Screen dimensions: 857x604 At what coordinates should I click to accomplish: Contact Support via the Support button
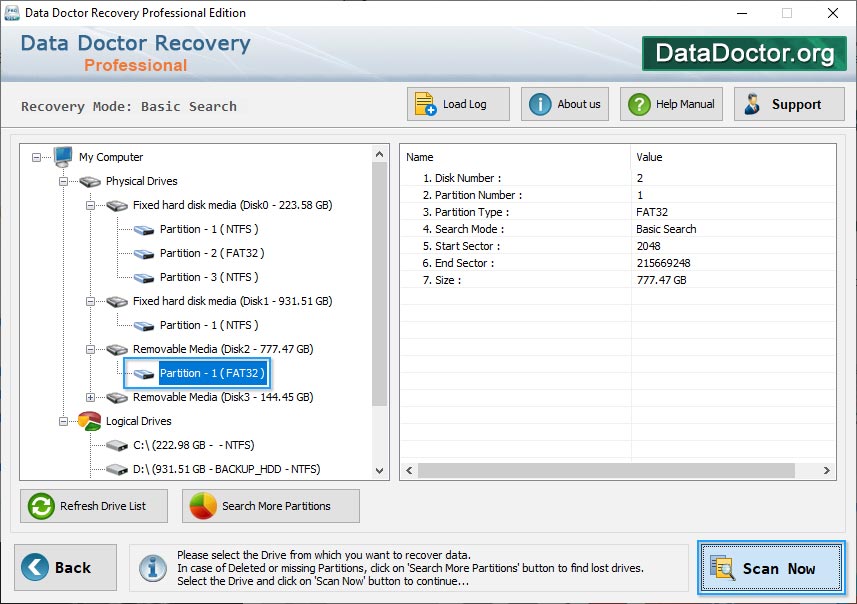789,104
